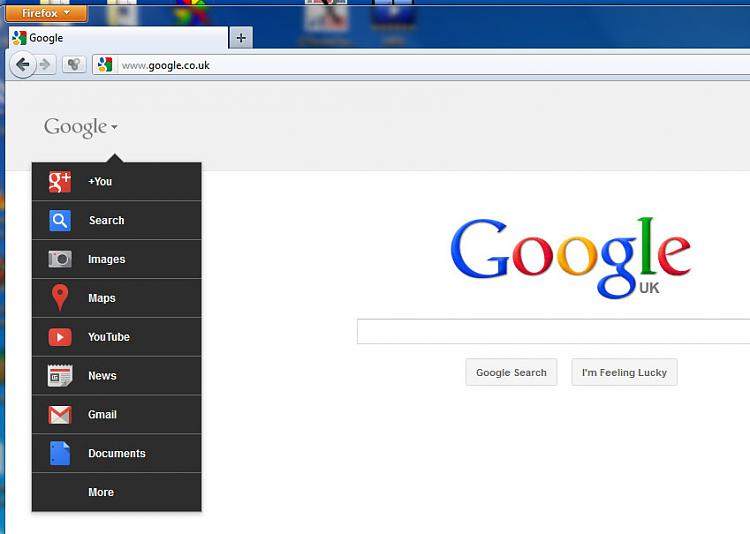Select Search from the Google menu

click(x=117, y=220)
